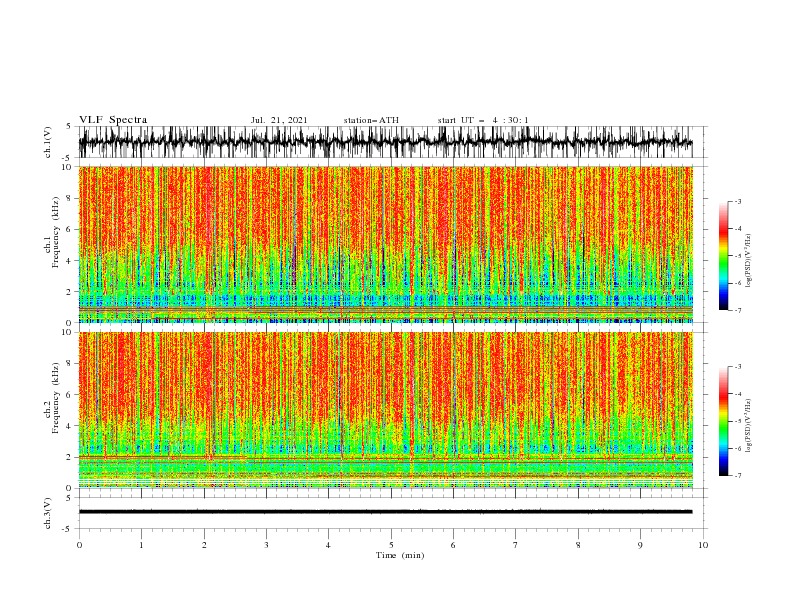Click the x-axis tick label "3"
The image size is (792, 612).
pos(266,545)
